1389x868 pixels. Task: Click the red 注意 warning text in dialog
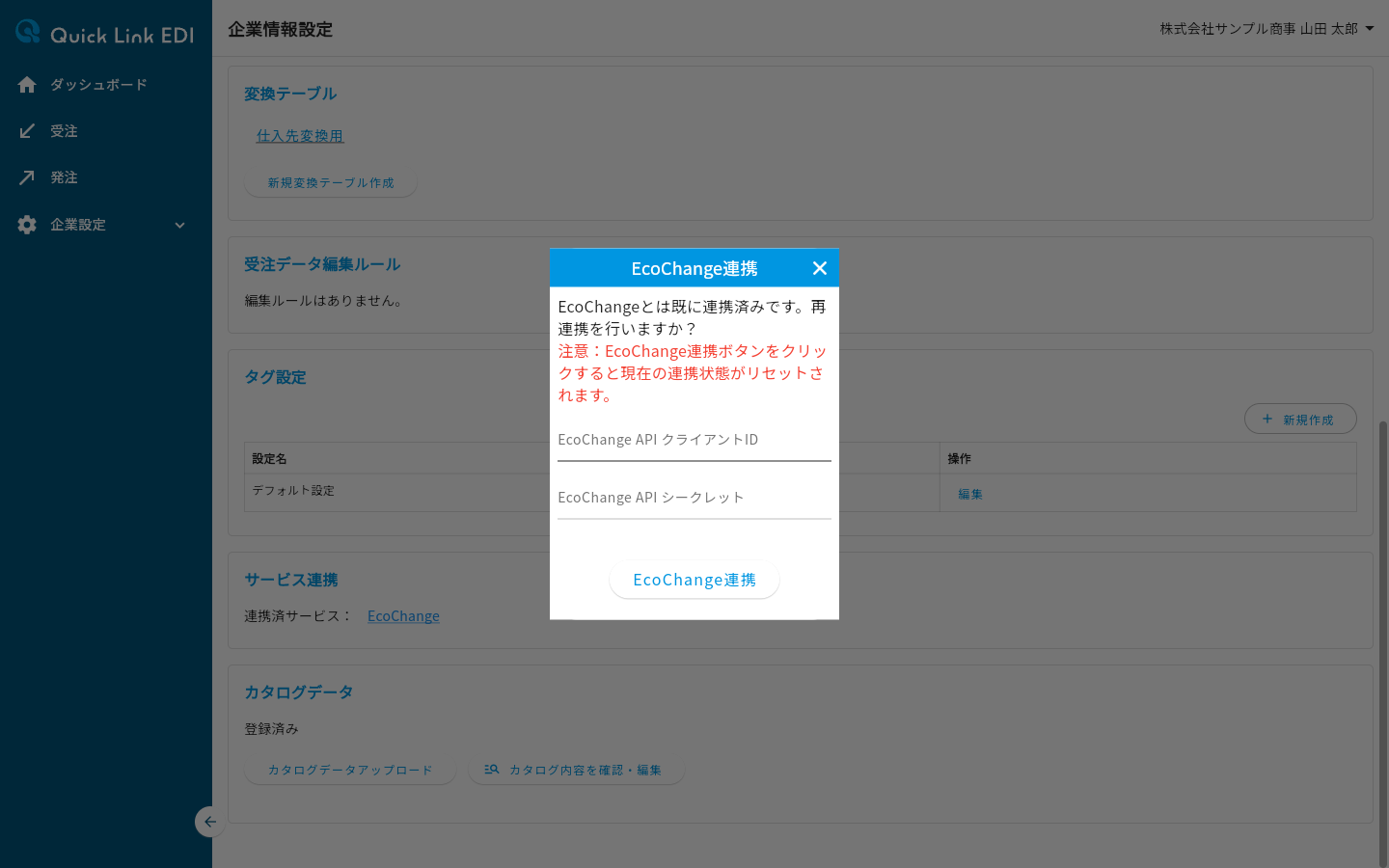coord(693,373)
